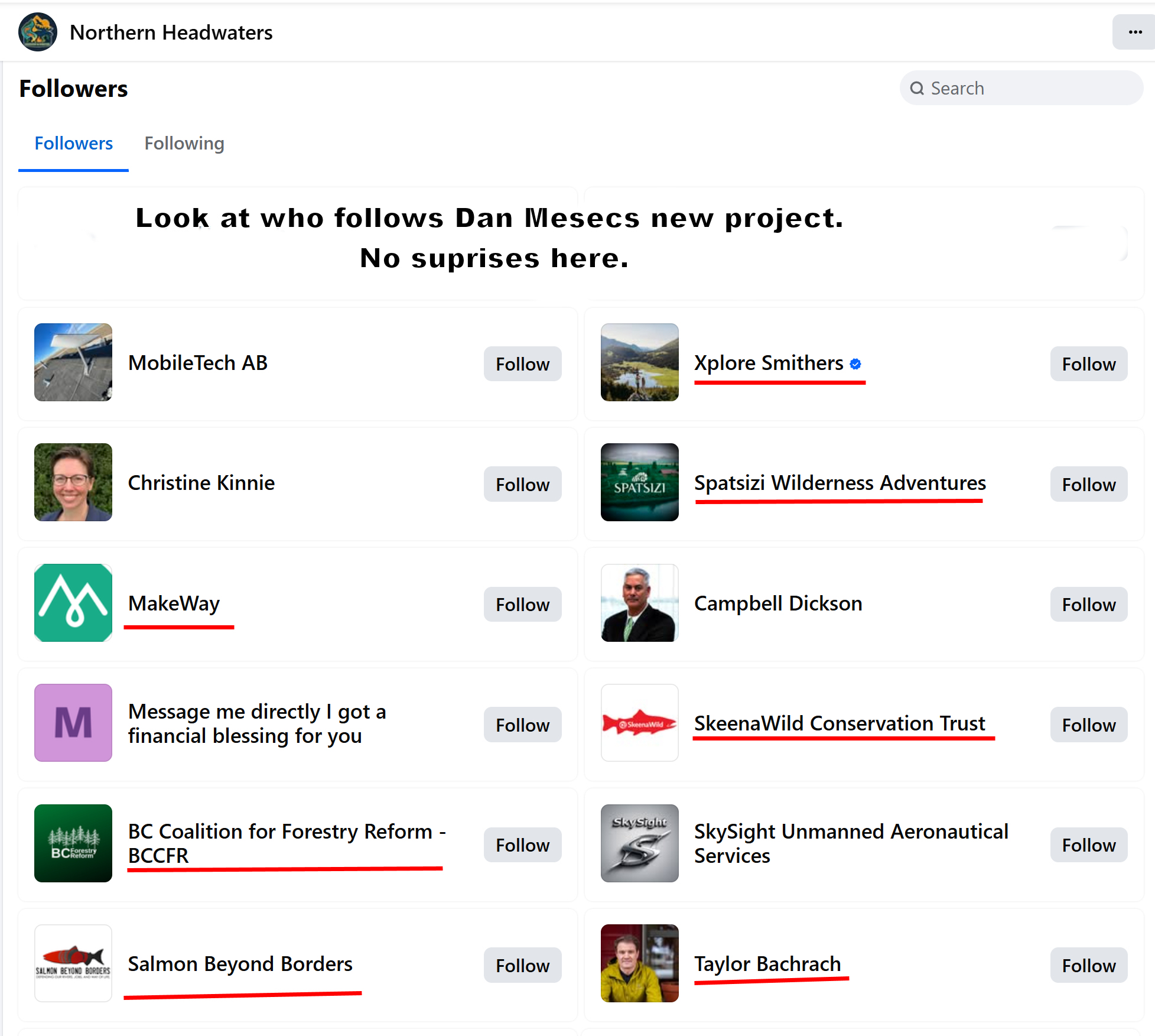Screen dimensions: 1155x1036
Task: Open SkeenaWild Conservation Trust name link
Action: [840, 723]
